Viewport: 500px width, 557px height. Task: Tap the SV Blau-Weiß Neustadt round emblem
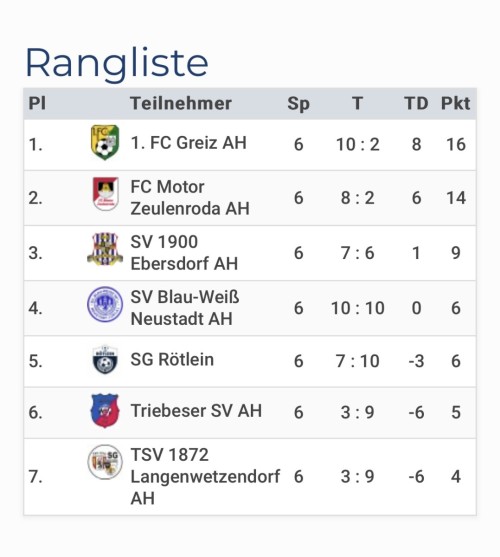pos(105,304)
